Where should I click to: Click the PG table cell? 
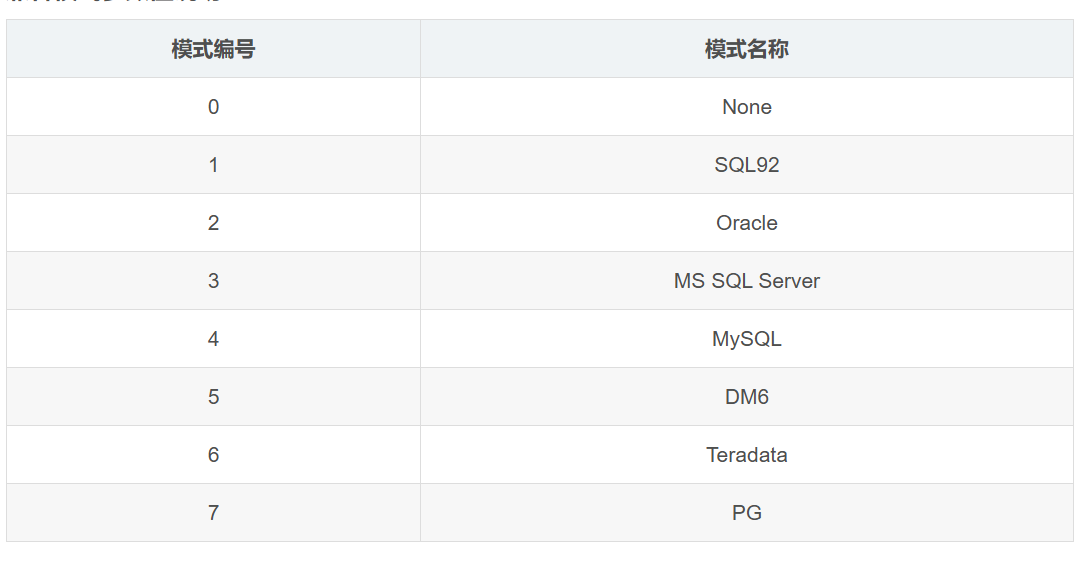(747, 513)
